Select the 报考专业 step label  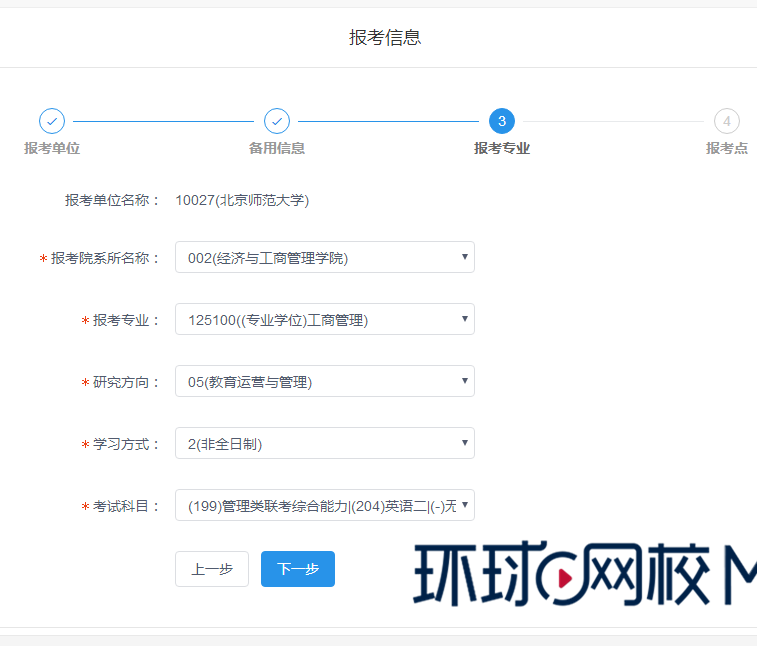click(x=502, y=148)
